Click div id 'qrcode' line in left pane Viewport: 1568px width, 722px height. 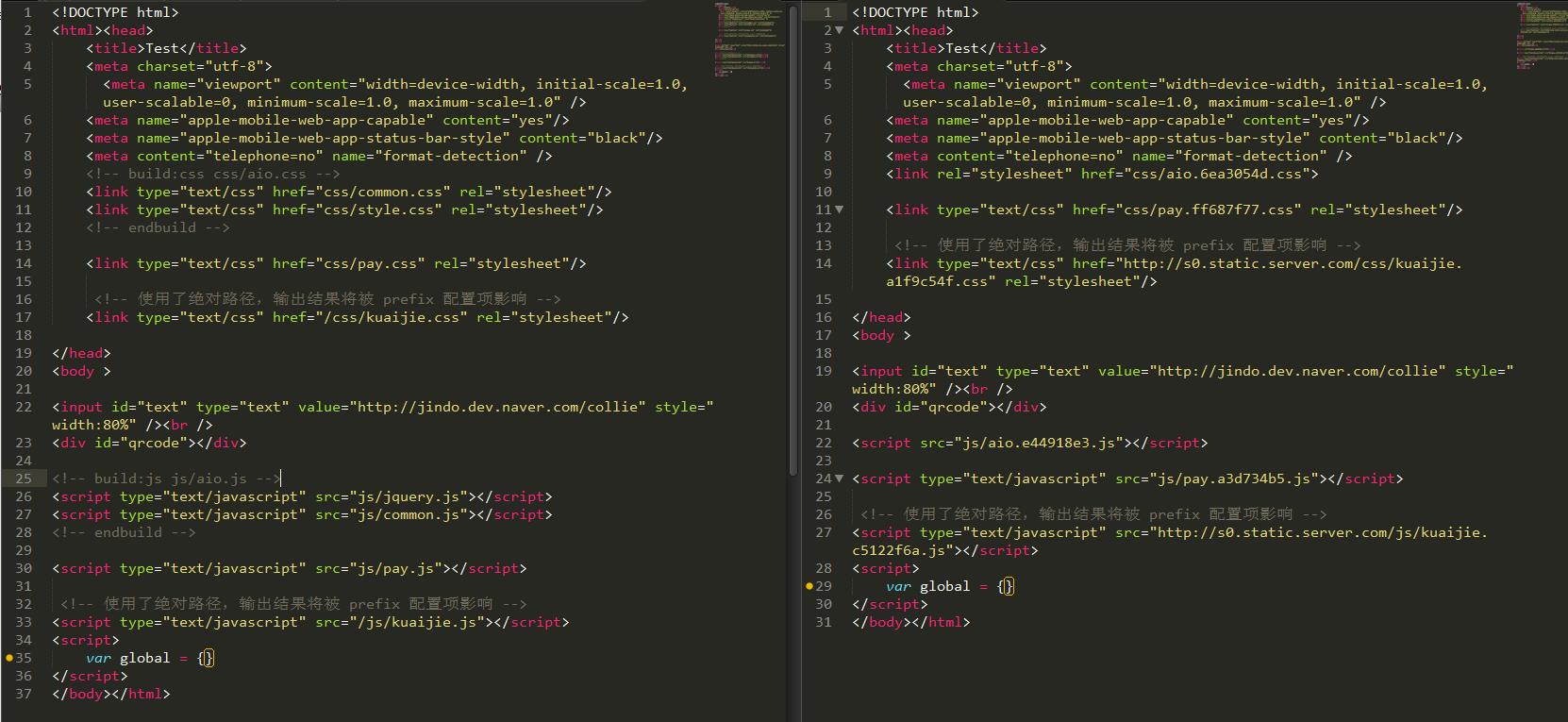(x=149, y=443)
